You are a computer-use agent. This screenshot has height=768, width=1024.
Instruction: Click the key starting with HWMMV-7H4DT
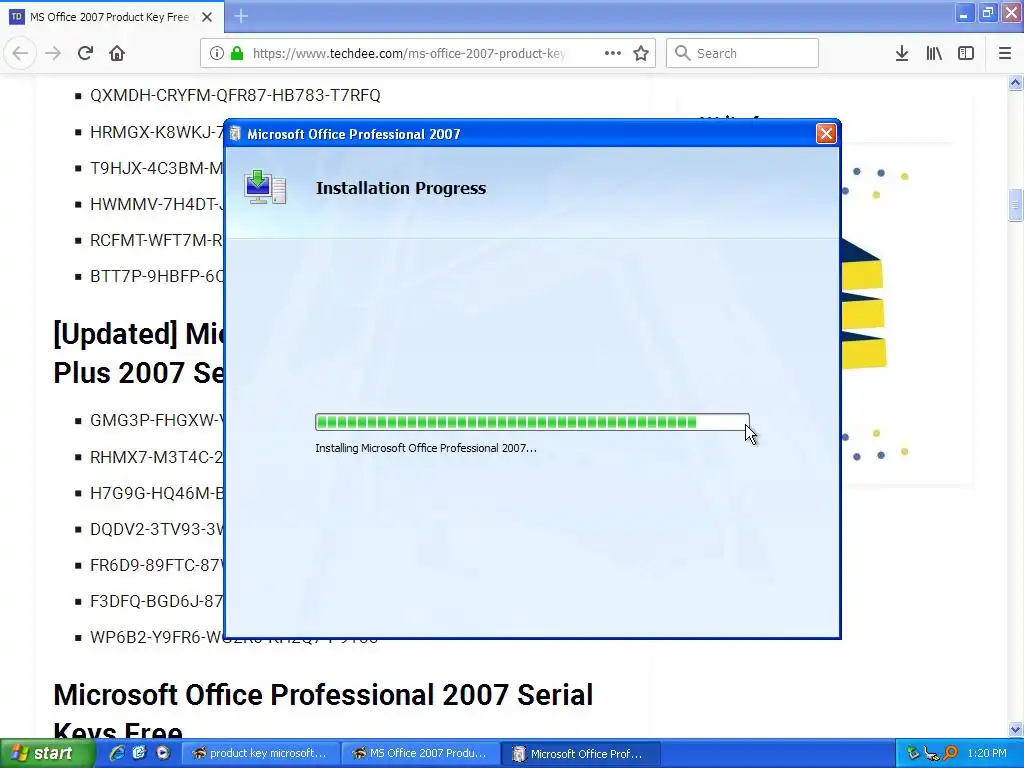pyautogui.click(x=157, y=204)
